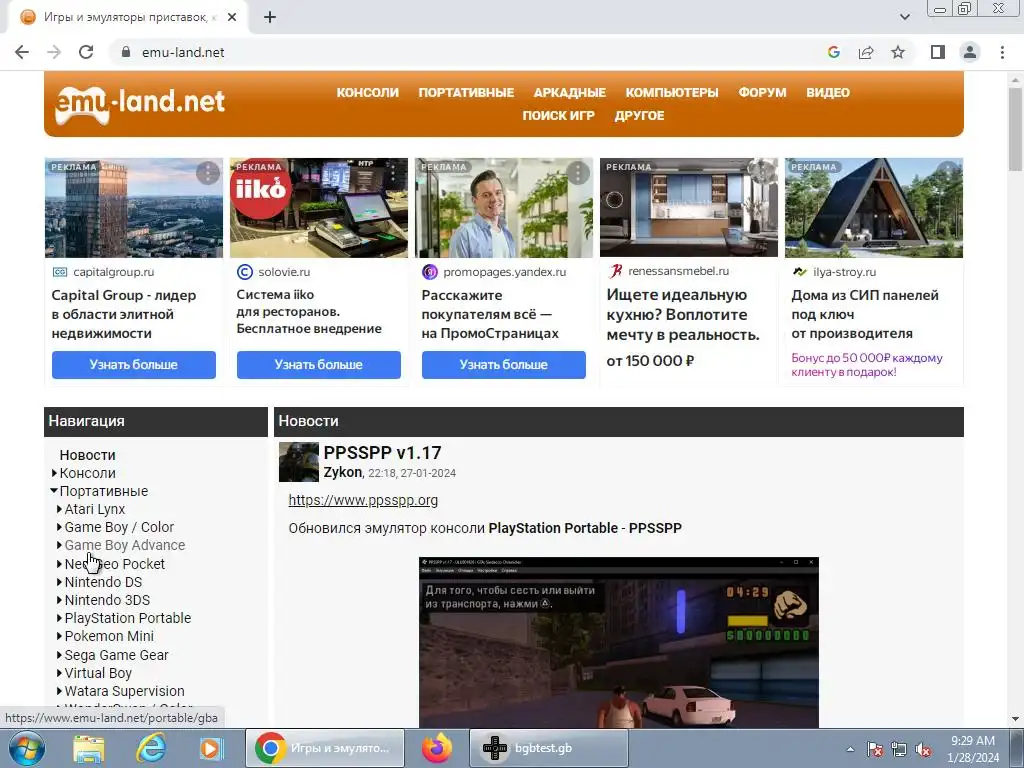Open Watara Supervision link
Viewport: 1024px width, 768px height.
click(x=125, y=691)
